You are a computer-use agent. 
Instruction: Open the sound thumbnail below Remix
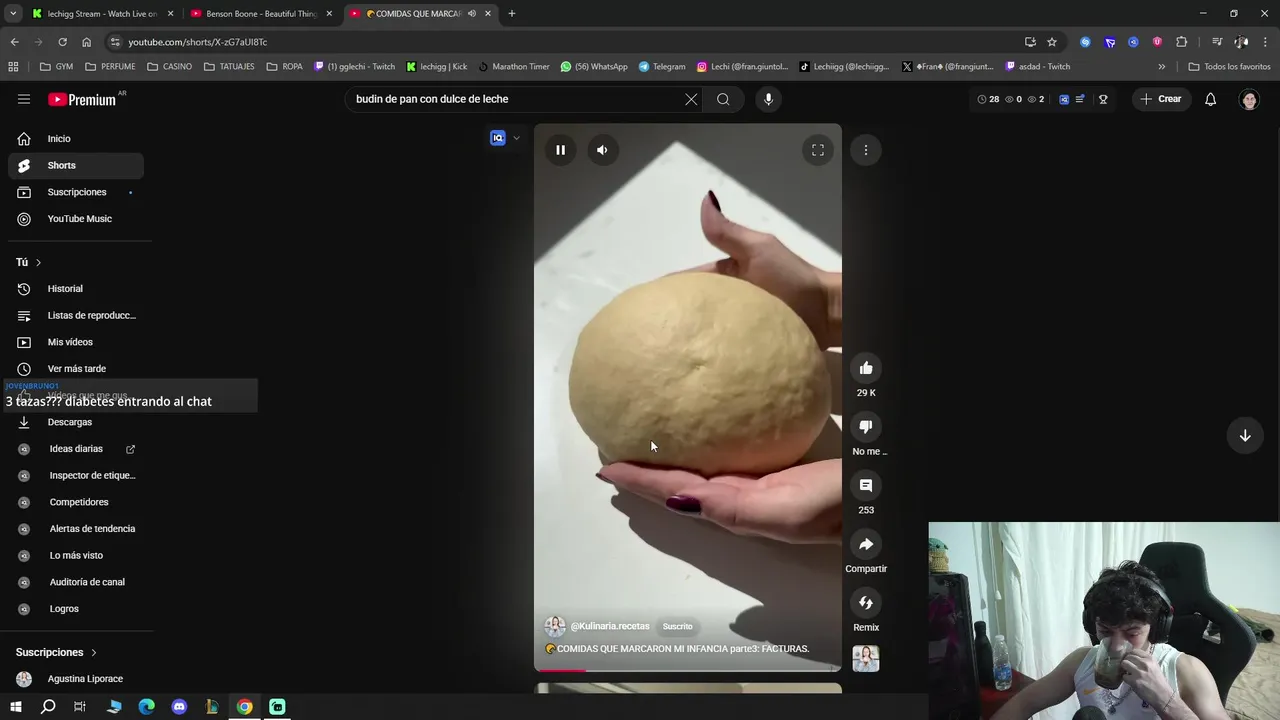click(866, 659)
